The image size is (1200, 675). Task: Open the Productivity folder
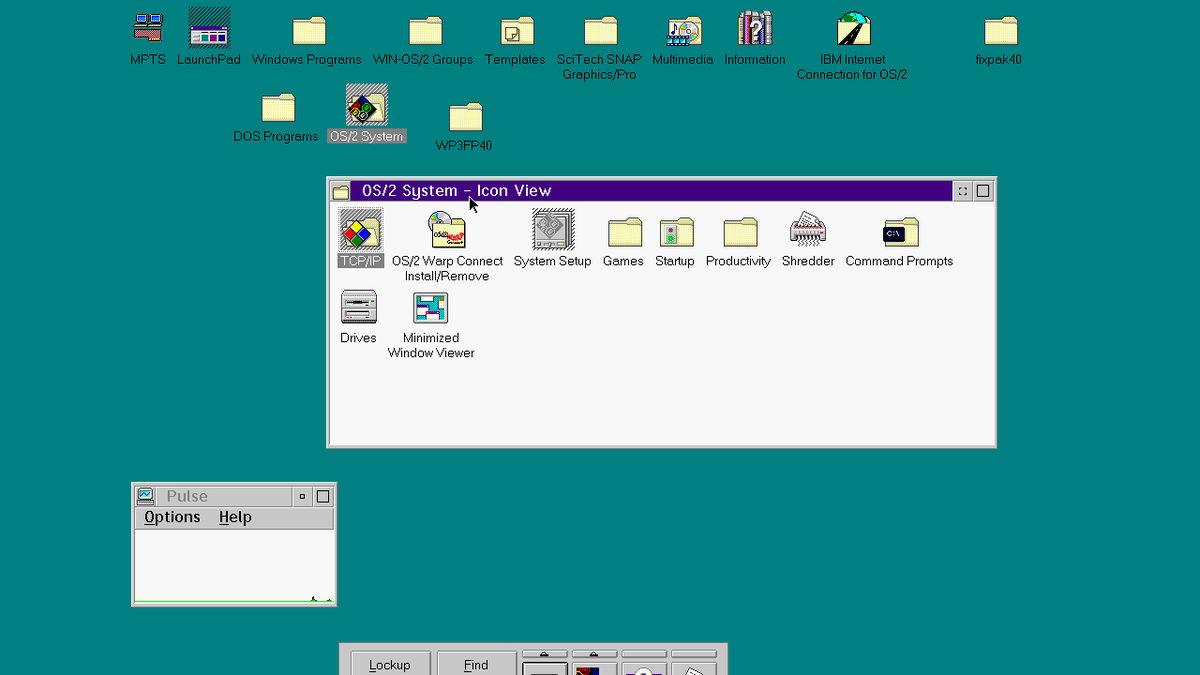tap(738, 233)
